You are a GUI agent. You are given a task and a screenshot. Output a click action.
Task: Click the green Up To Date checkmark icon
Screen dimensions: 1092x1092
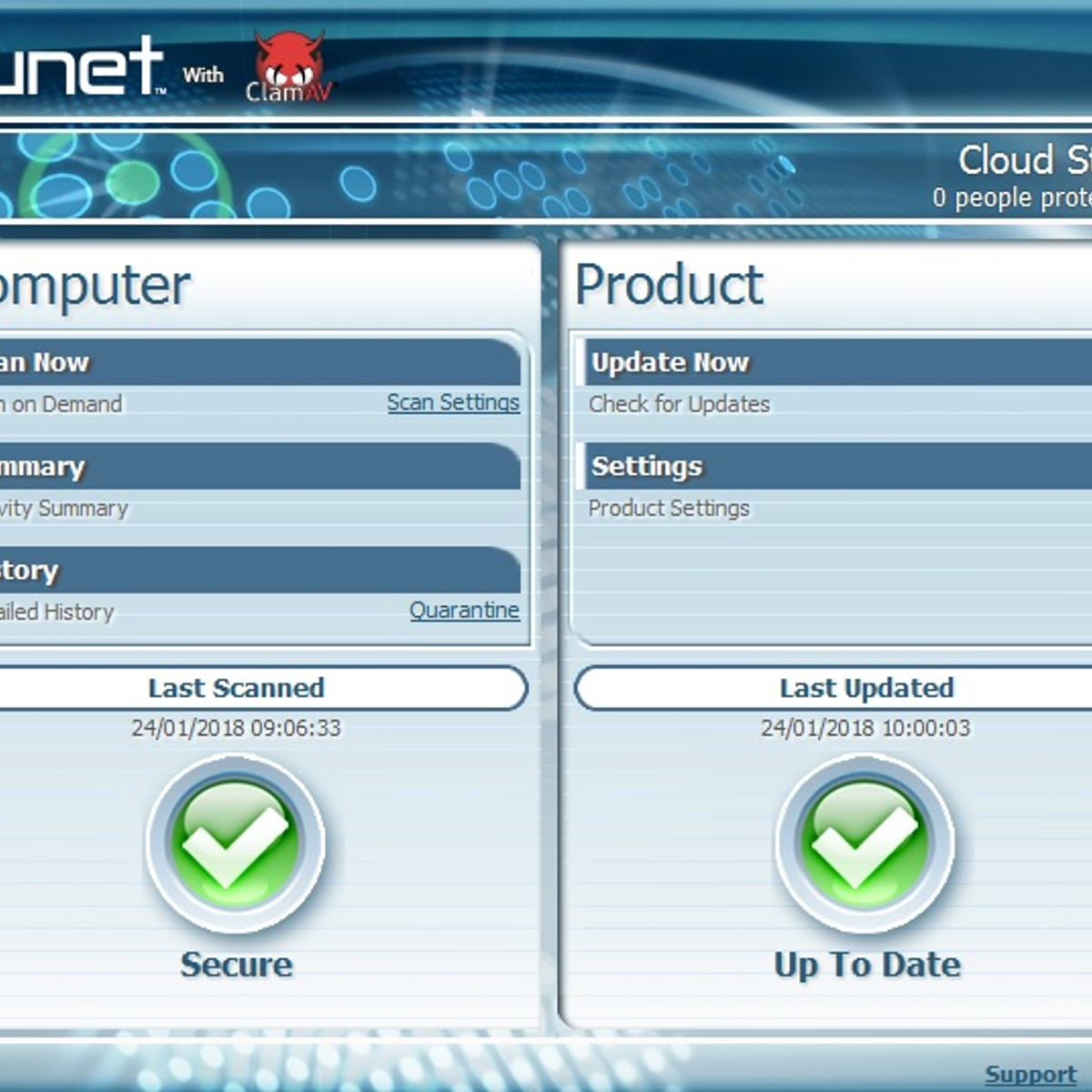(864, 843)
